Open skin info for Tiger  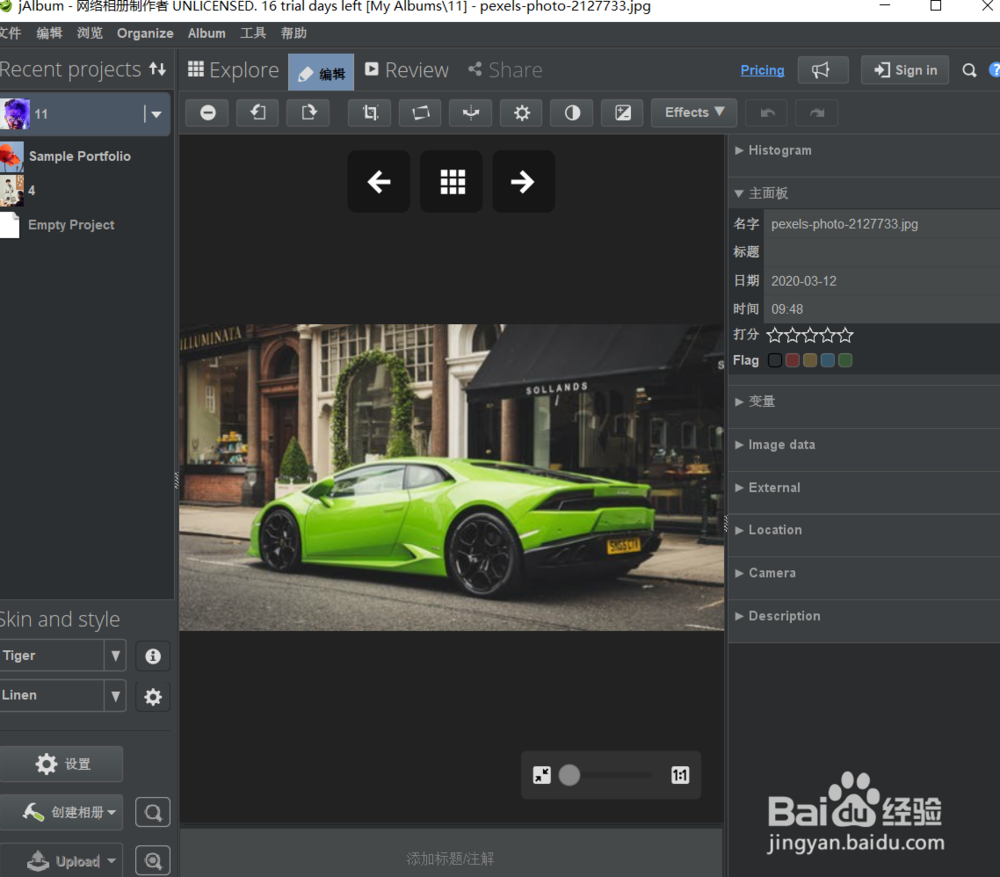[153, 656]
